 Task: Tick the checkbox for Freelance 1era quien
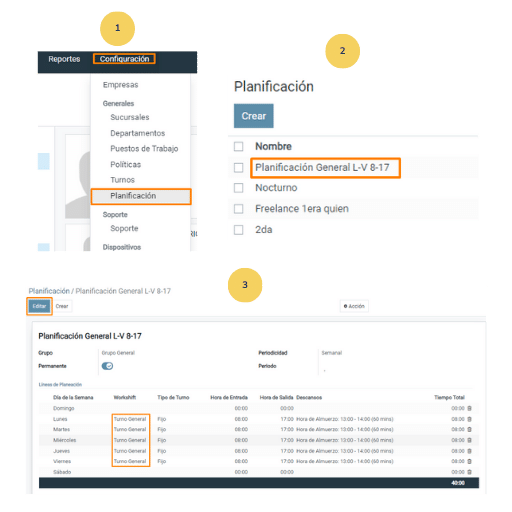pos(238,209)
